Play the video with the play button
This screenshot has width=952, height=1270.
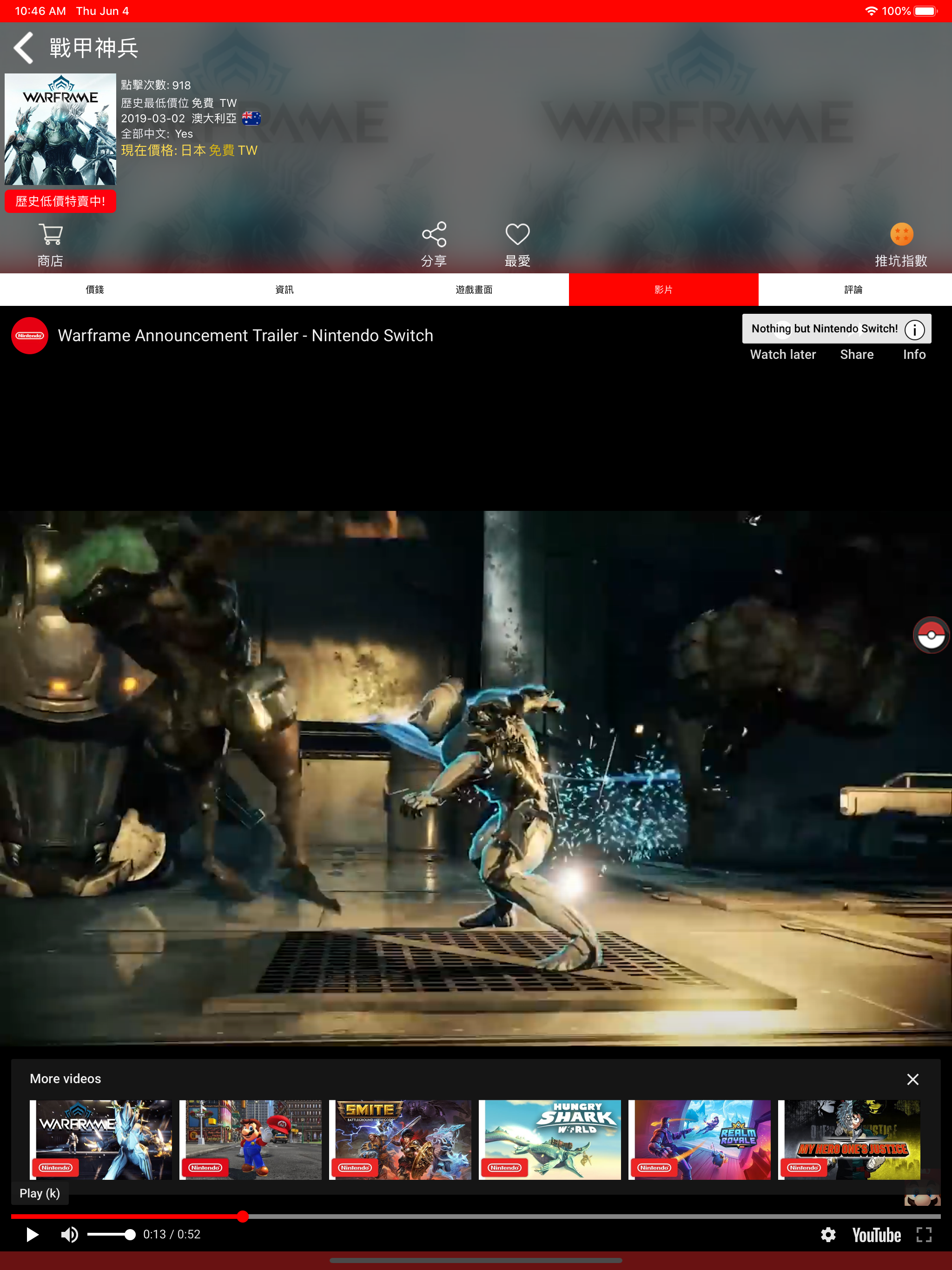coord(32,1235)
